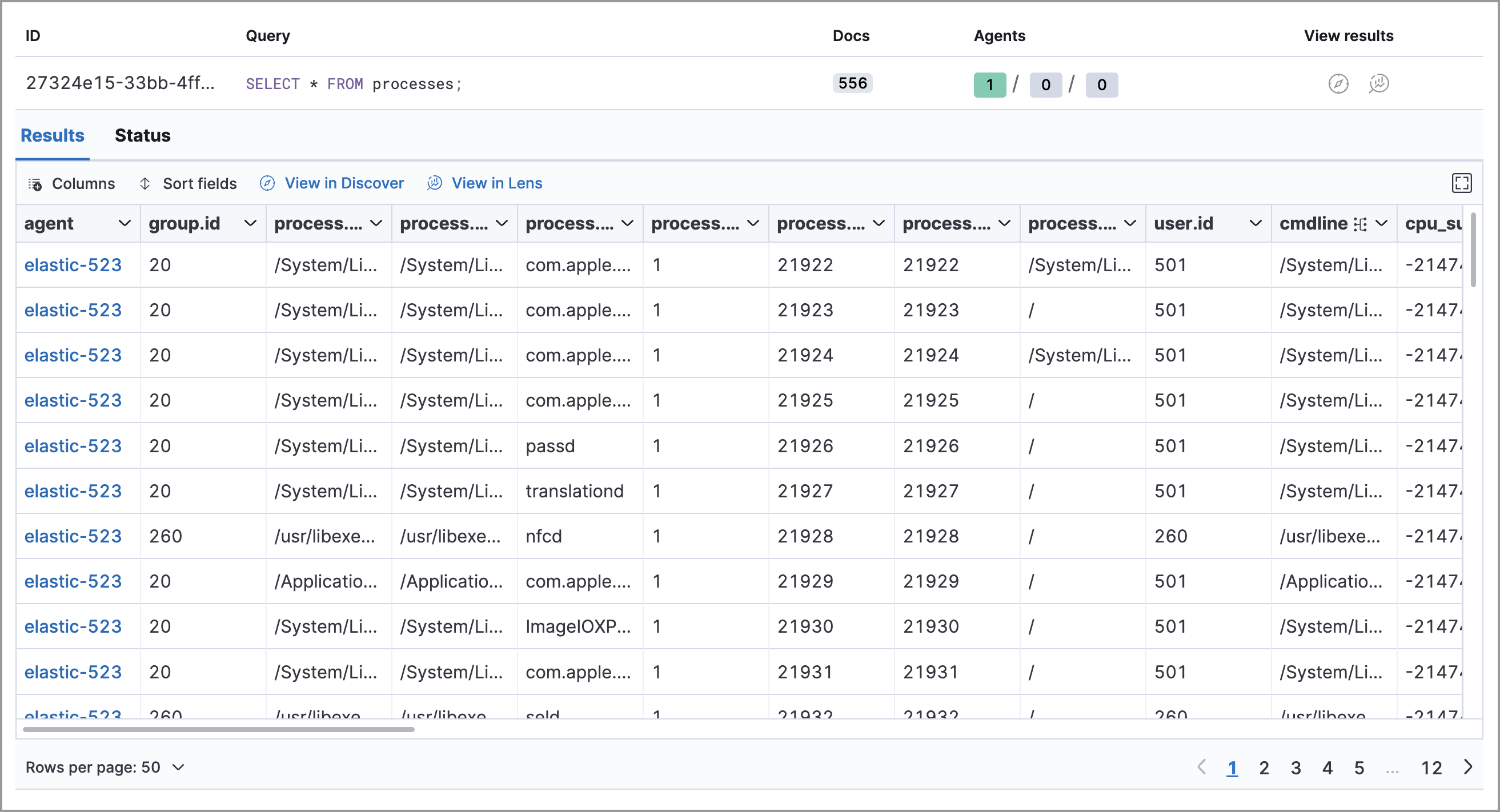Click the compass Discover icon under View results

tap(1338, 84)
